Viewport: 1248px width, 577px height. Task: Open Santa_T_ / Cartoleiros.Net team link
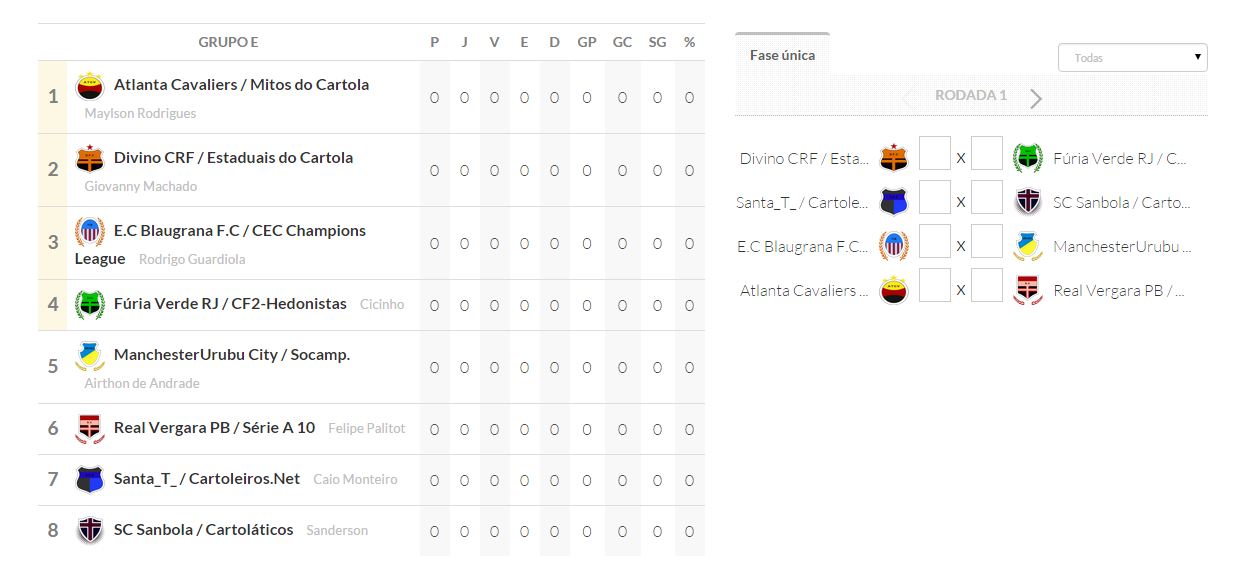click(207, 479)
